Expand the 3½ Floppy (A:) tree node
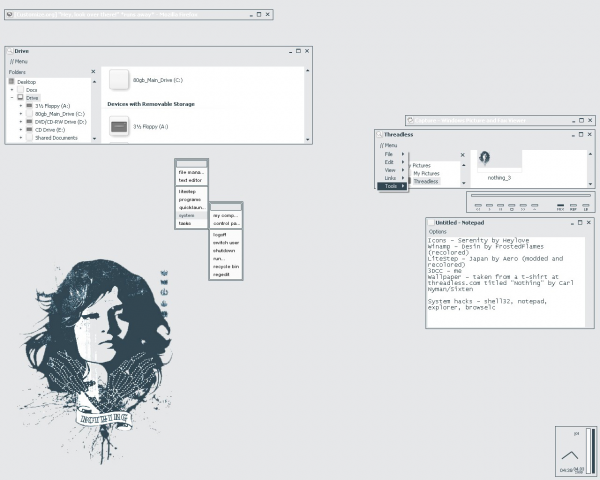This screenshot has height=480, width=600. 21,106
